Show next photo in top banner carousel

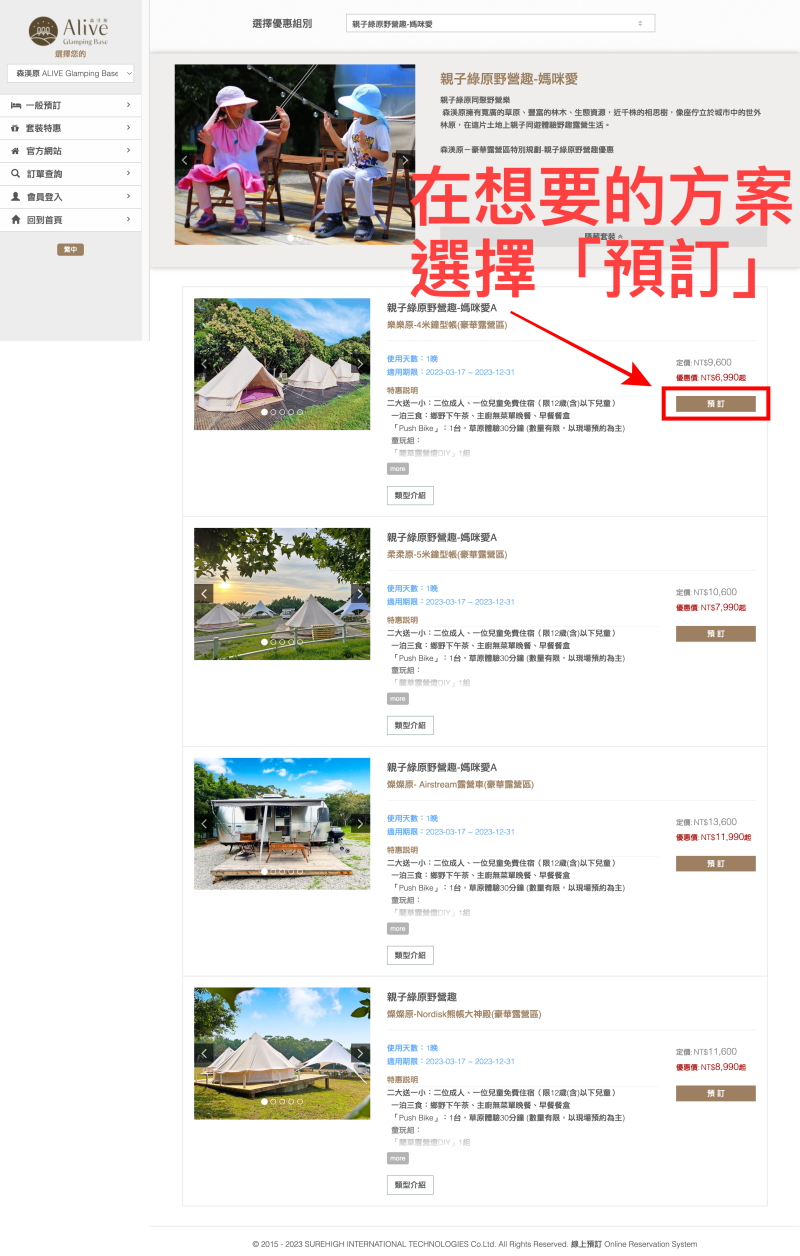405,160
